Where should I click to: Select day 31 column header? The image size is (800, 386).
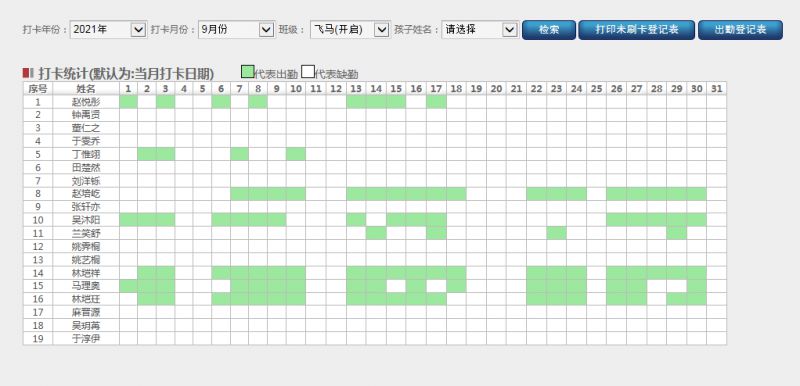[716, 89]
